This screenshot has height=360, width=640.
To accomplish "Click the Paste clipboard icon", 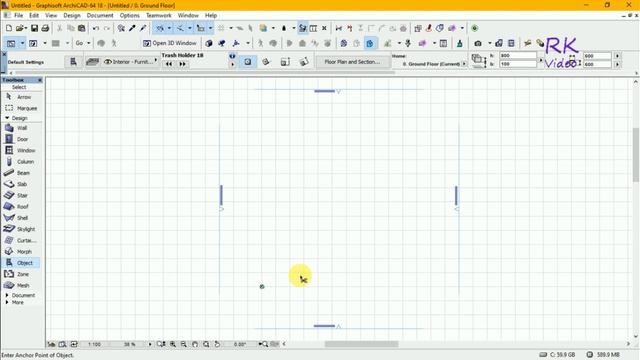I will (82, 28).
